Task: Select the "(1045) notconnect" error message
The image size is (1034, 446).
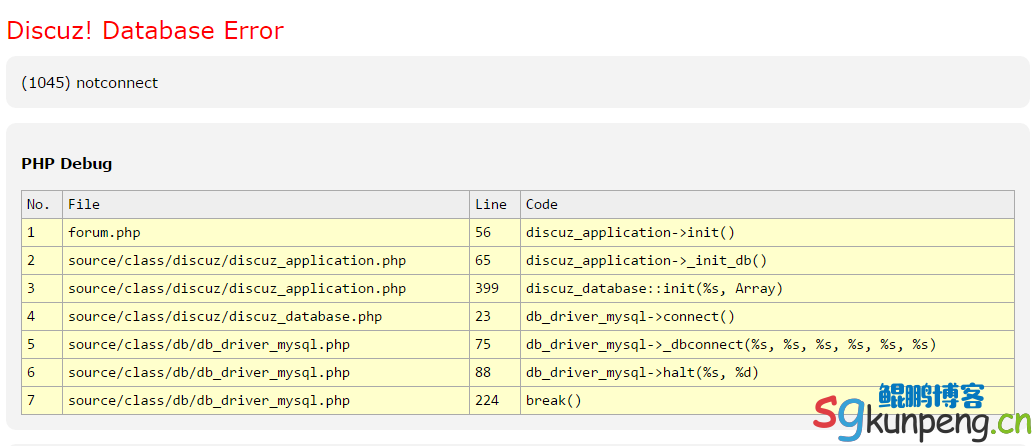Action: (x=90, y=82)
